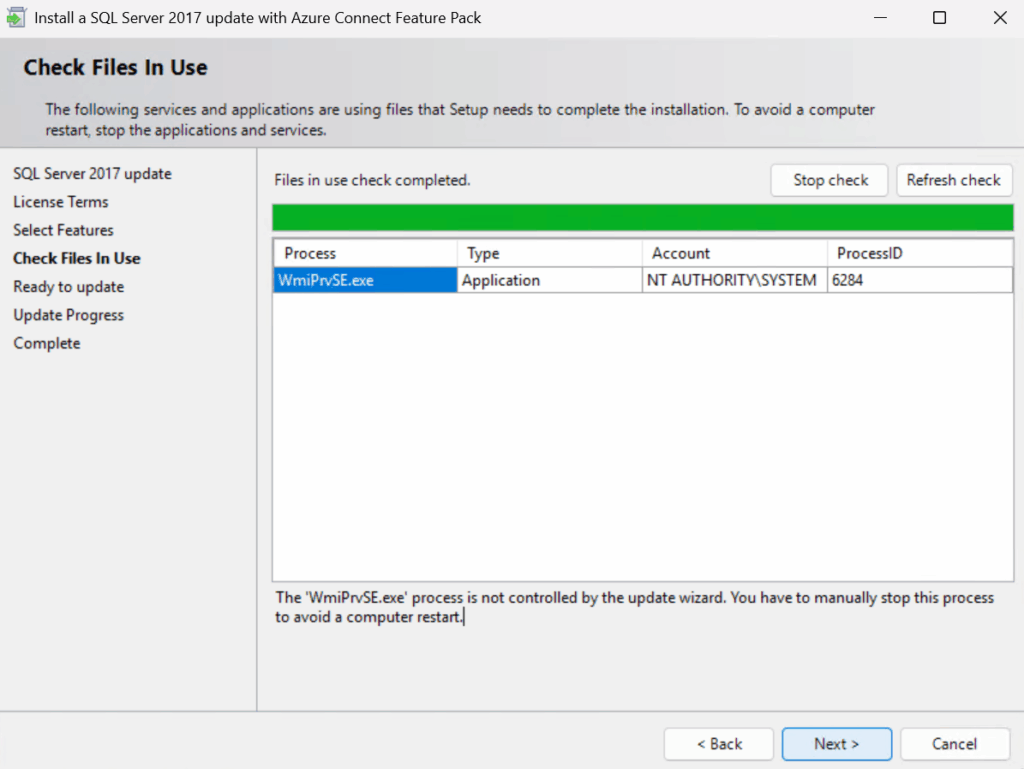The height and width of the screenshot is (769, 1024).
Task: Refresh the files in use check
Action: pyautogui.click(x=954, y=180)
